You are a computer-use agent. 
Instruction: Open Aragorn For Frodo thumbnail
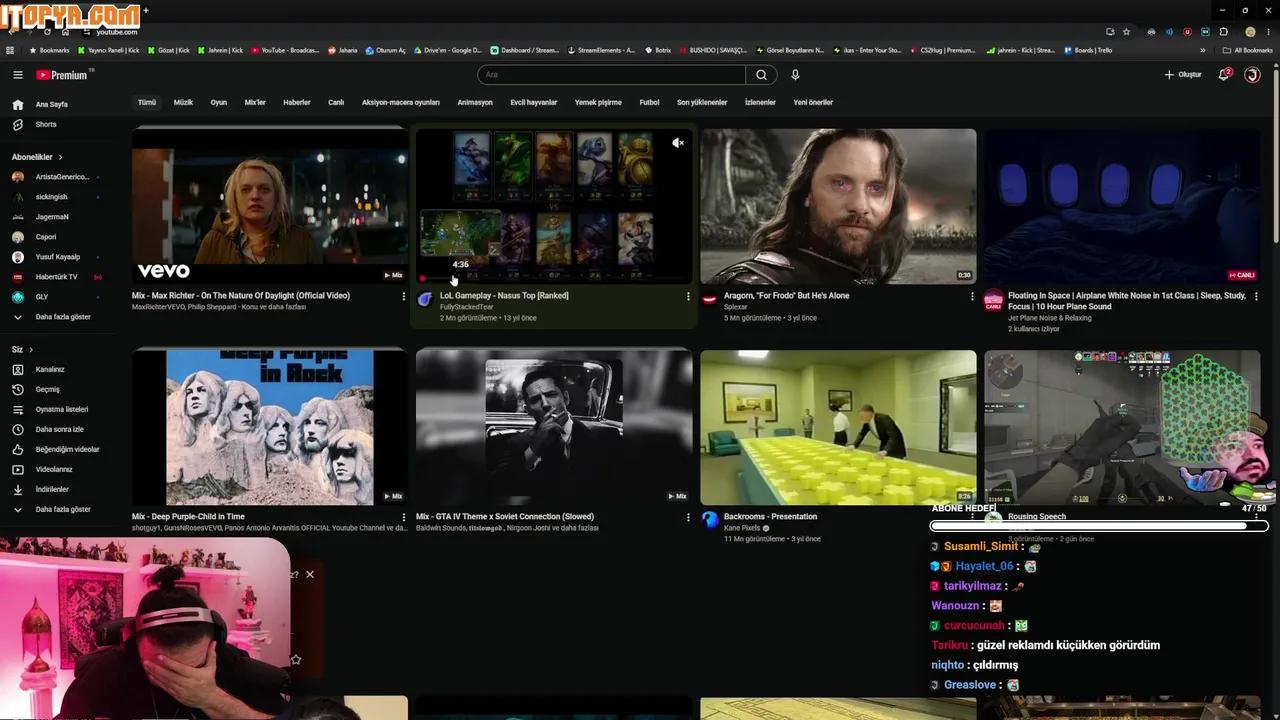point(838,206)
